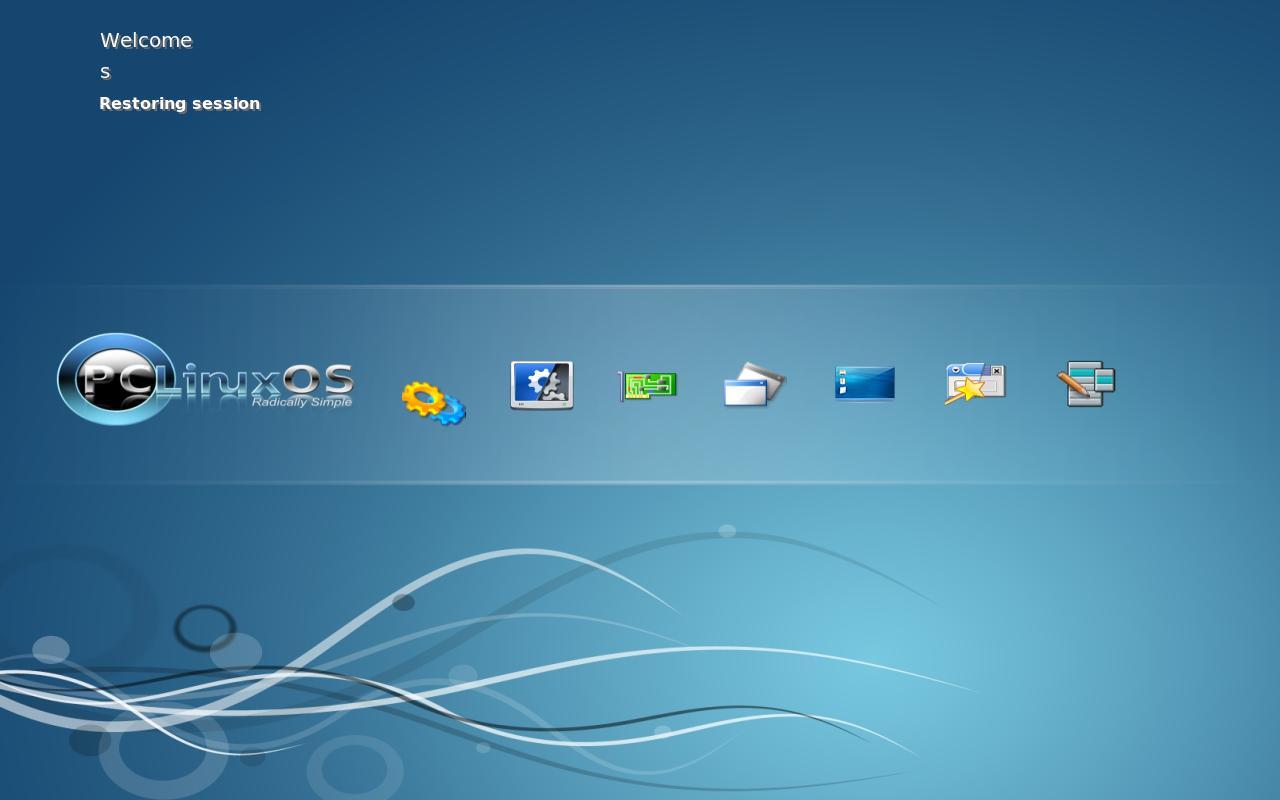1280x800 pixels.
Task: Click the "Welcome" text
Action: [146, 40]
